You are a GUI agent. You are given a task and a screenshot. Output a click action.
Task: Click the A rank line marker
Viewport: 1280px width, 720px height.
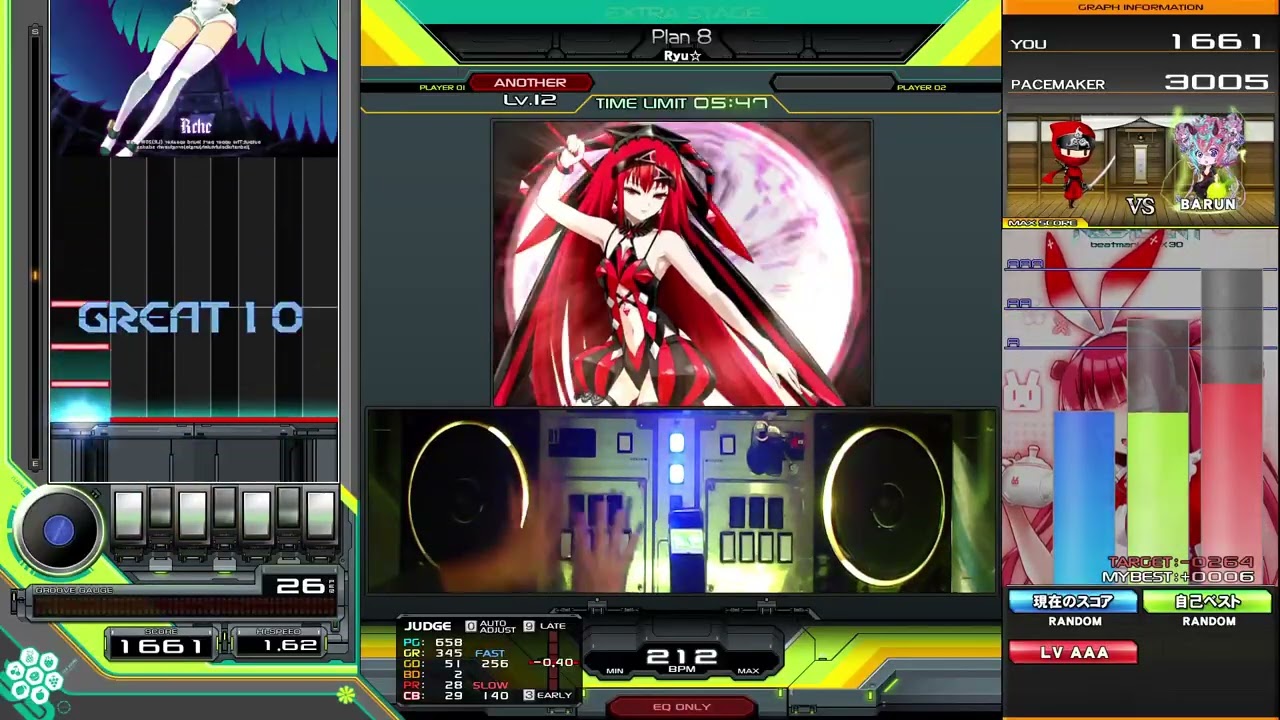point(1013,342)
